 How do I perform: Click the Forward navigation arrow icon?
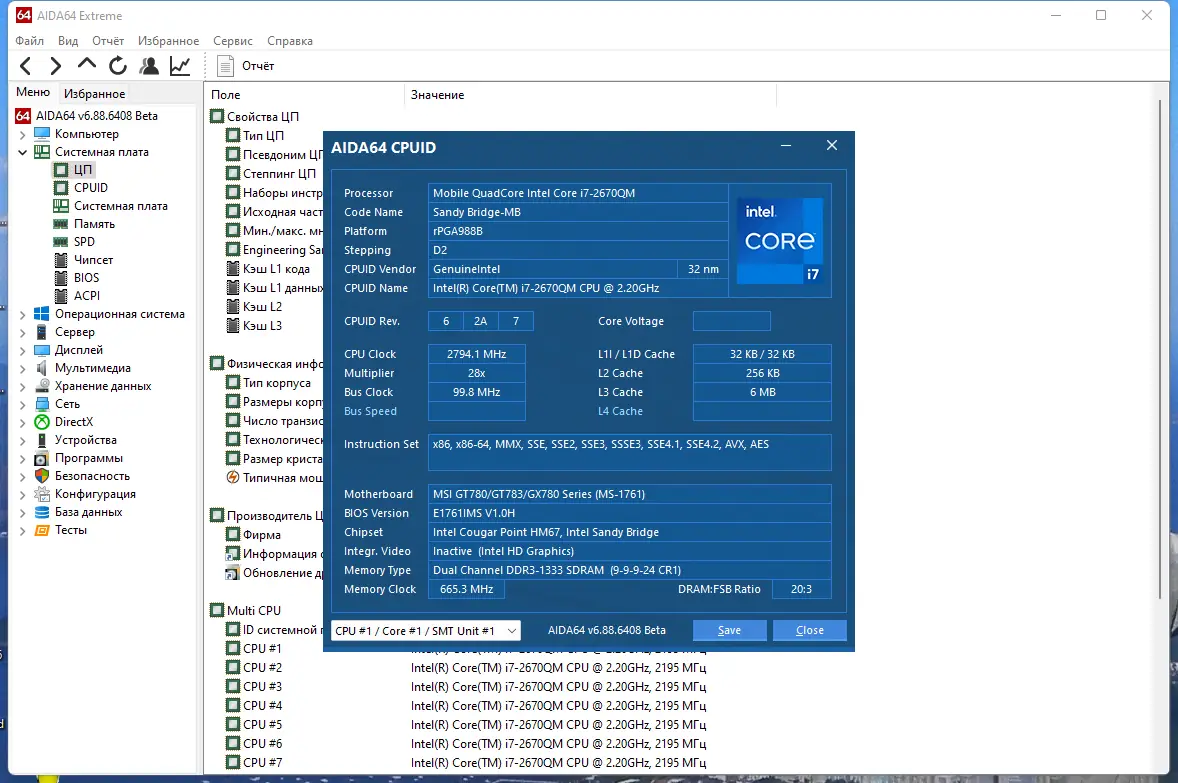coord(56,66)
